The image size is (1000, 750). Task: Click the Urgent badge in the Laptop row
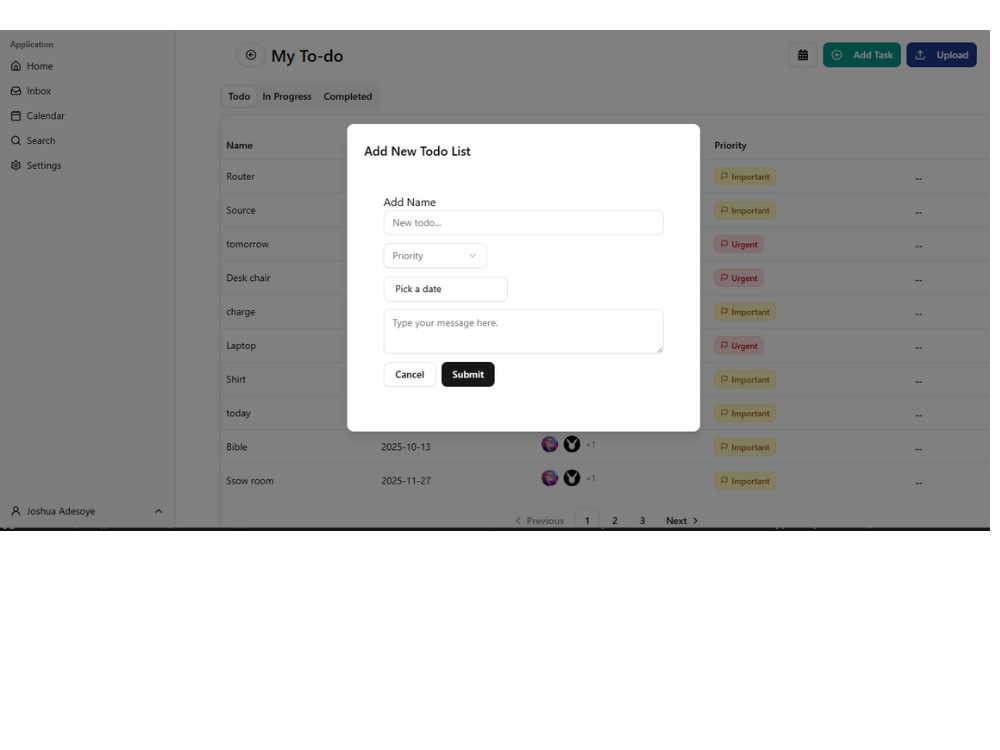(x=739, y=346)
